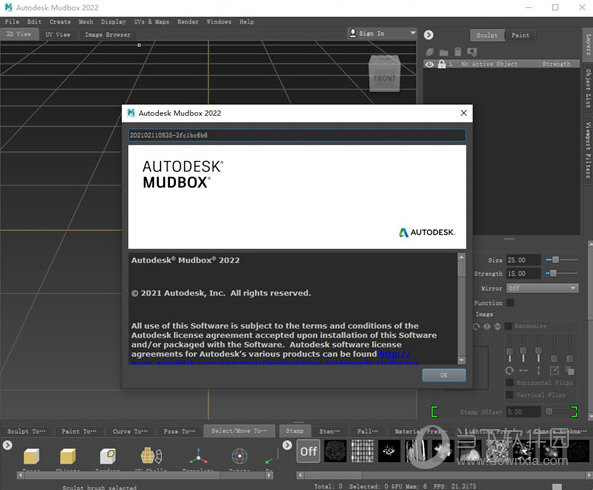Click the rotation icon below randomize sliders

click(509, 371)
